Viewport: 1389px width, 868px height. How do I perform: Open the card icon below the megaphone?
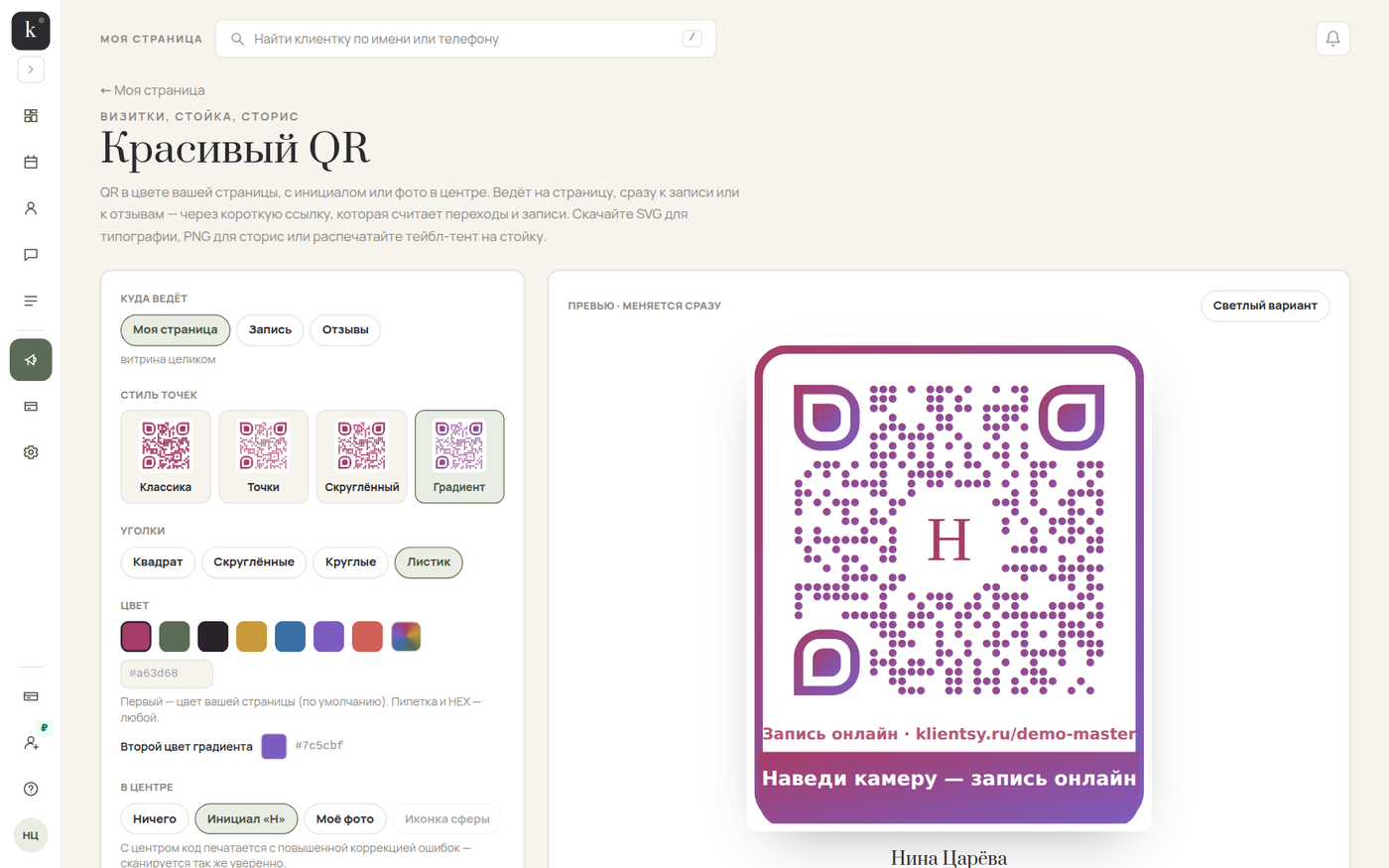tap(31, 407)
